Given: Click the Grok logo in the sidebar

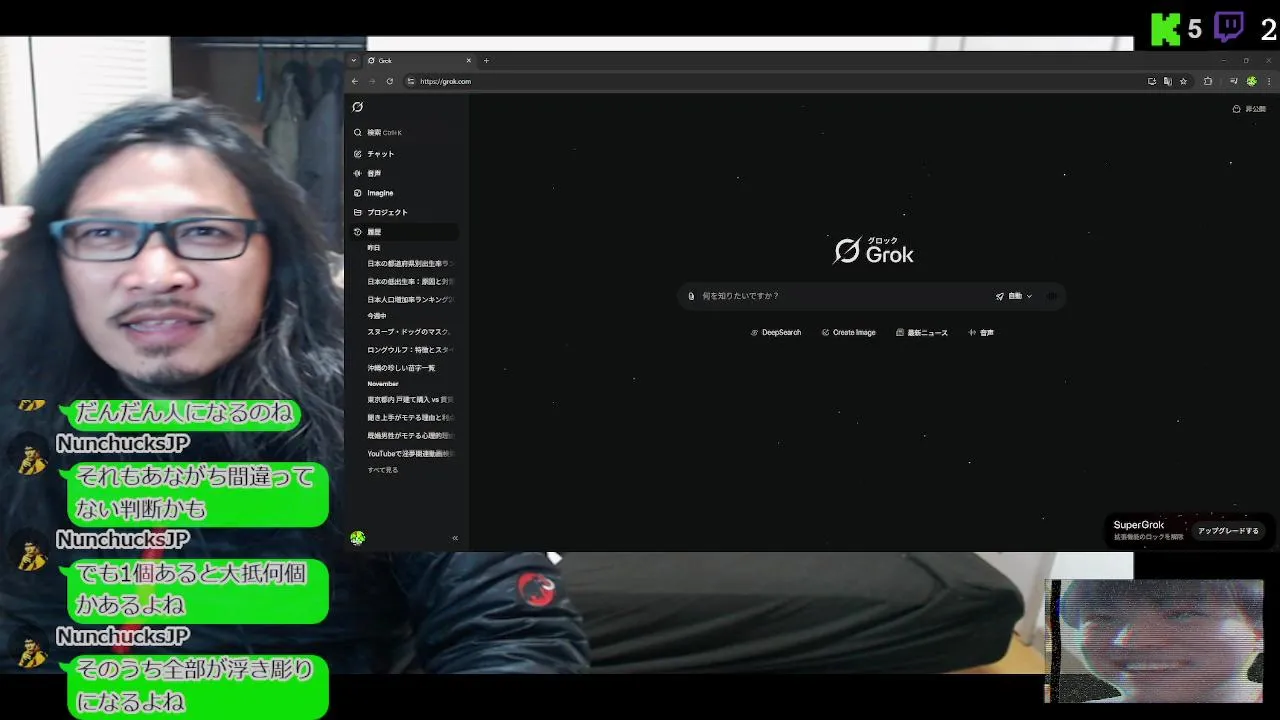Looking at the screenshot, I should pyautogui.click(x=357, y=107).
